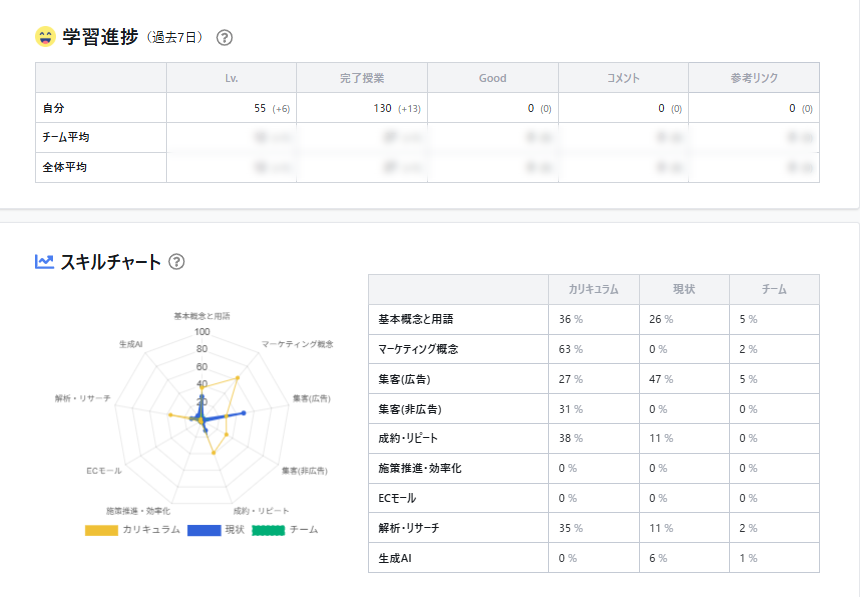Select the 完了授業 column header
Viewport: 860px width, 597px height.
[x=362, y=78]
